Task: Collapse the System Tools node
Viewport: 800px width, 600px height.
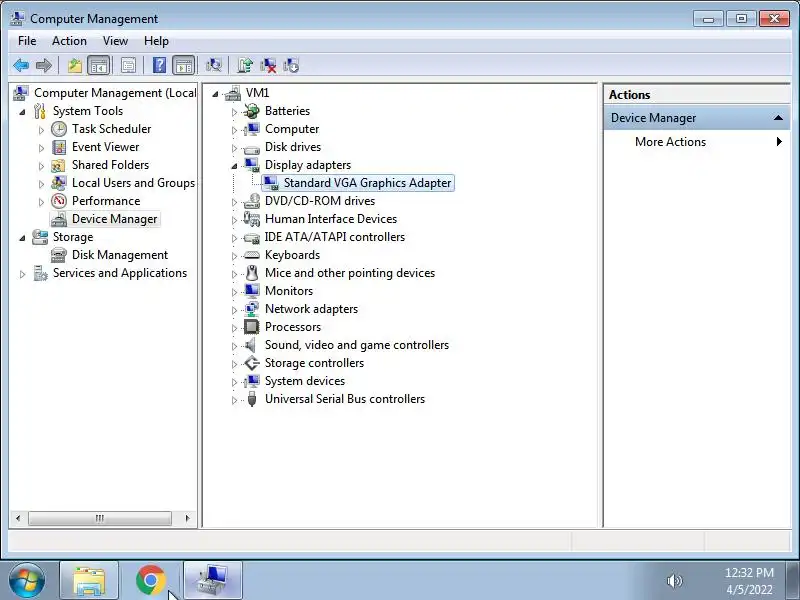Action: click(x=22, y=112)
